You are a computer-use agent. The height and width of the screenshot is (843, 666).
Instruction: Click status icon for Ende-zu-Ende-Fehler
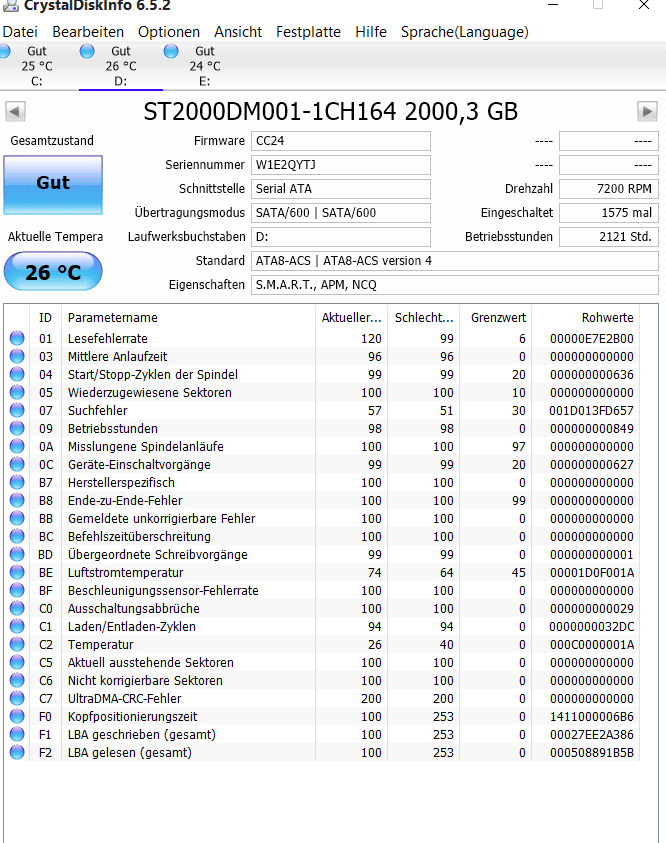[x=17, y=500]
